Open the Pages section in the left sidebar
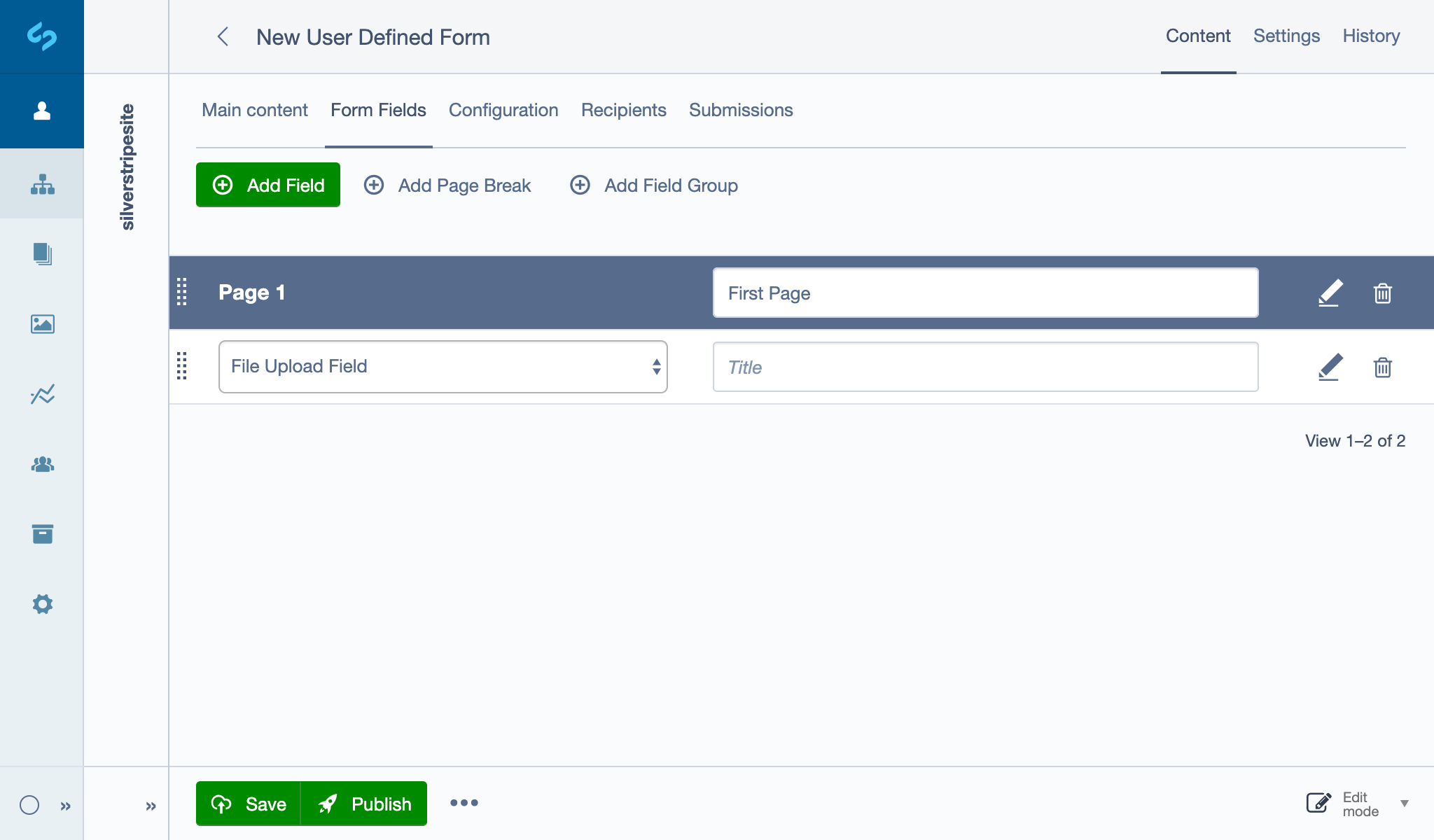1434x840 pixels. click(42, 184)
